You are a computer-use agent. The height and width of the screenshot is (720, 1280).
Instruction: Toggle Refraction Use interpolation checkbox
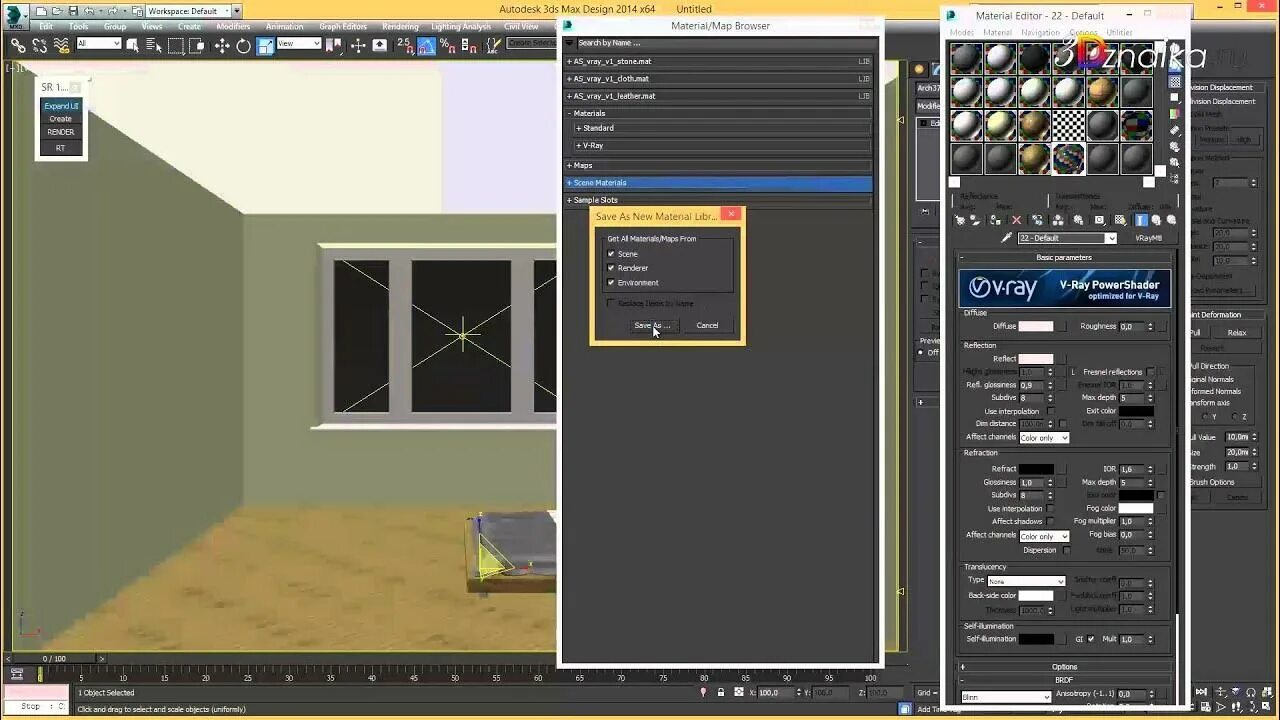click(1050, 508)
